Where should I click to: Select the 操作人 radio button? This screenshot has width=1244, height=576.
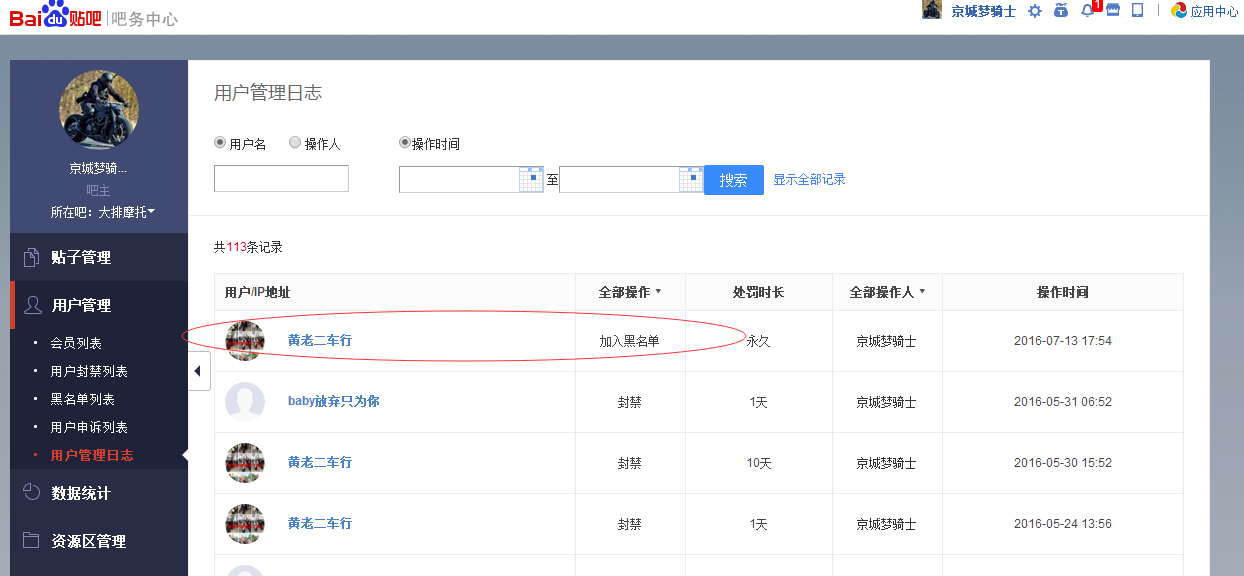pyautogui.click(x=295, y=143)
